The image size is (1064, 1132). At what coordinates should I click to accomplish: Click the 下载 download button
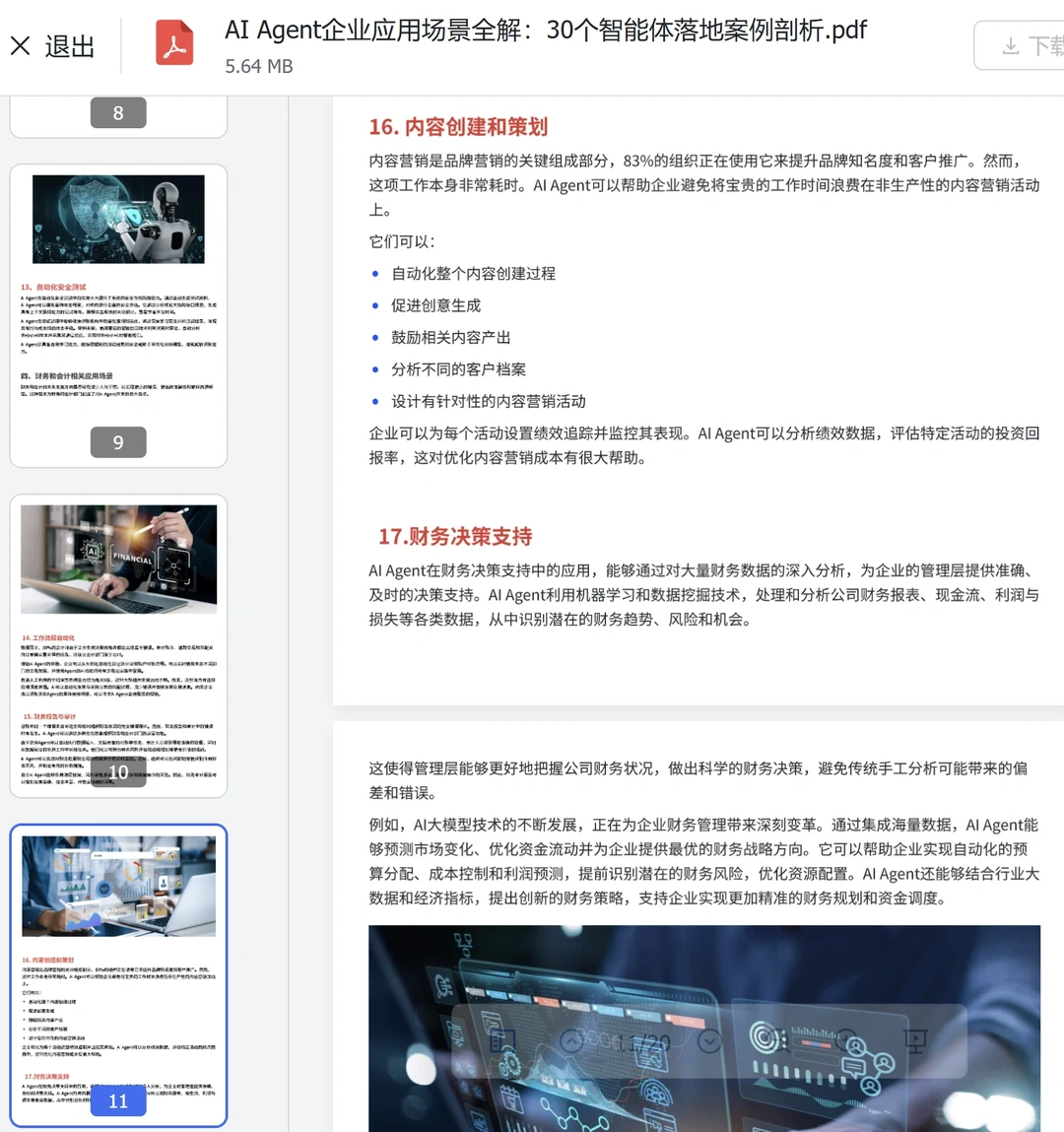[1022, 45]
